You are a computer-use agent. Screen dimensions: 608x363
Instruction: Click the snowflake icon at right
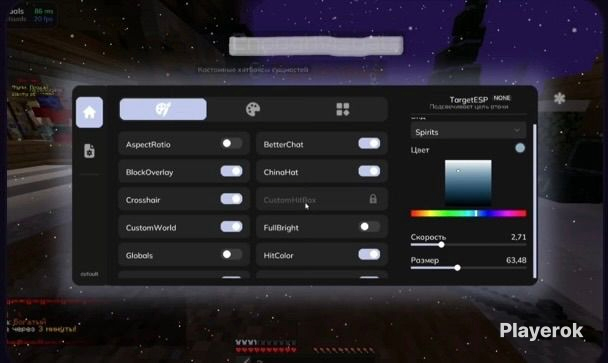coord(559,98)
